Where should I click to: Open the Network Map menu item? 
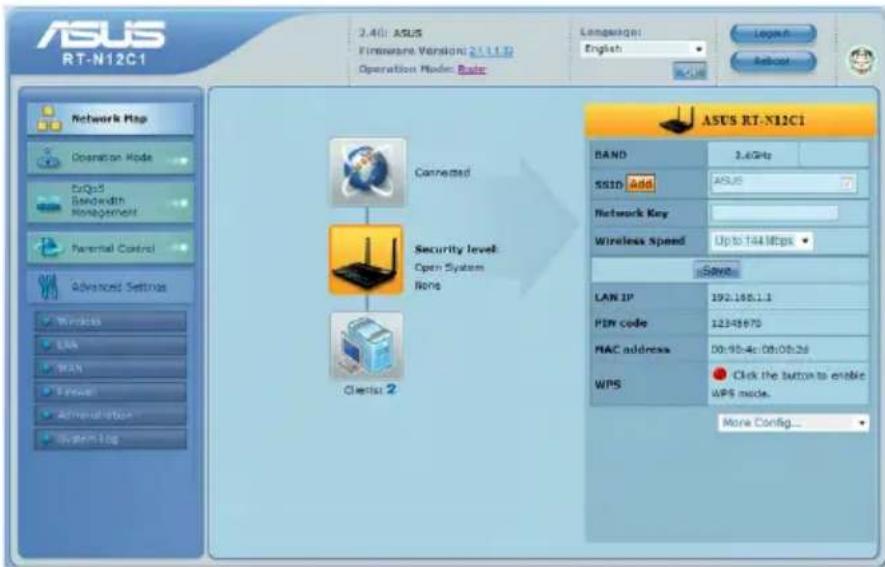pyautogui.click(x=110, y=118)
